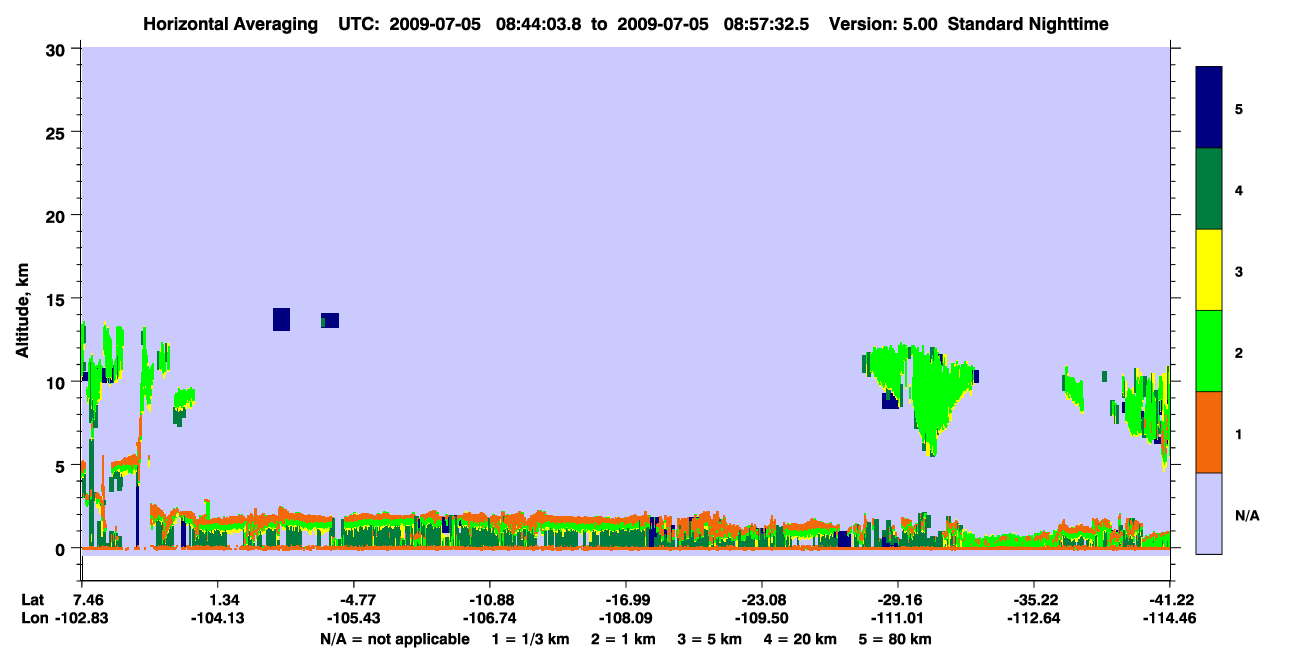Click the colorbar label 3
1300x667 pixels.
click(x=1239, y=270)
